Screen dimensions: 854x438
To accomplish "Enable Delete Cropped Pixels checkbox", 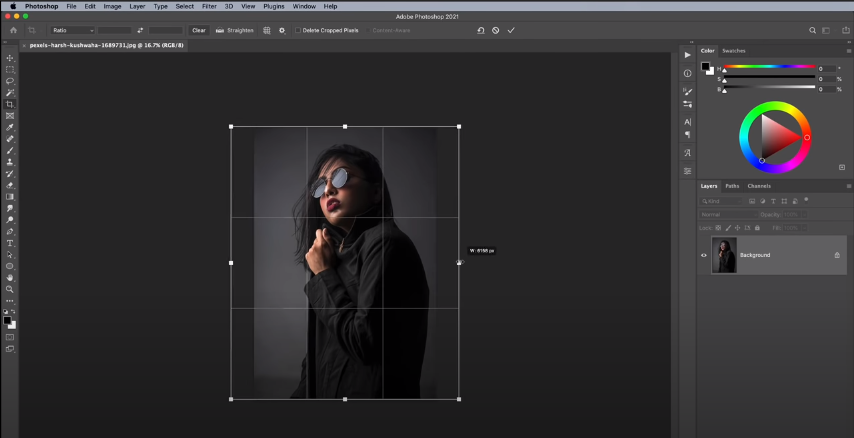I will [298, 30].
